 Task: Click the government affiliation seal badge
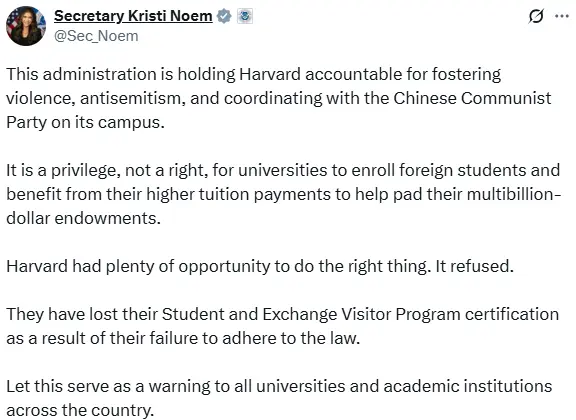pos(245,16)
